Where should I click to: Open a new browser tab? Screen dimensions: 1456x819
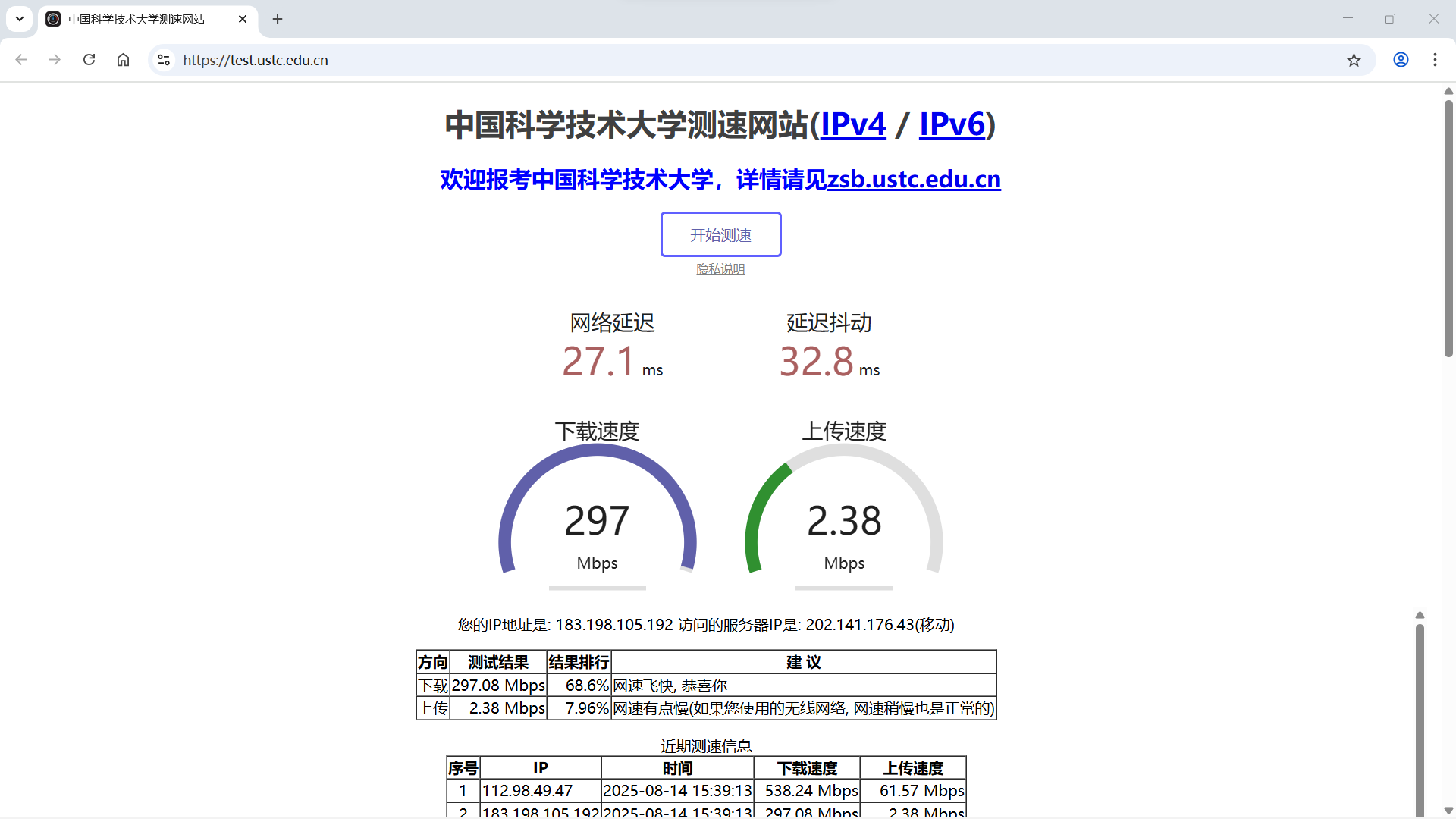point(277,19)
